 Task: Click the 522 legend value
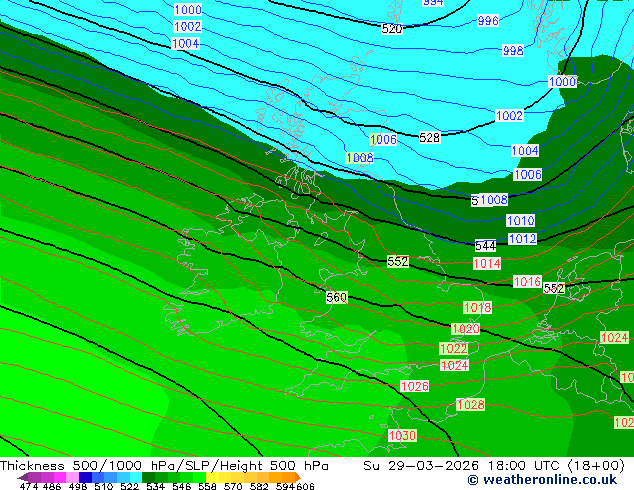129,486
